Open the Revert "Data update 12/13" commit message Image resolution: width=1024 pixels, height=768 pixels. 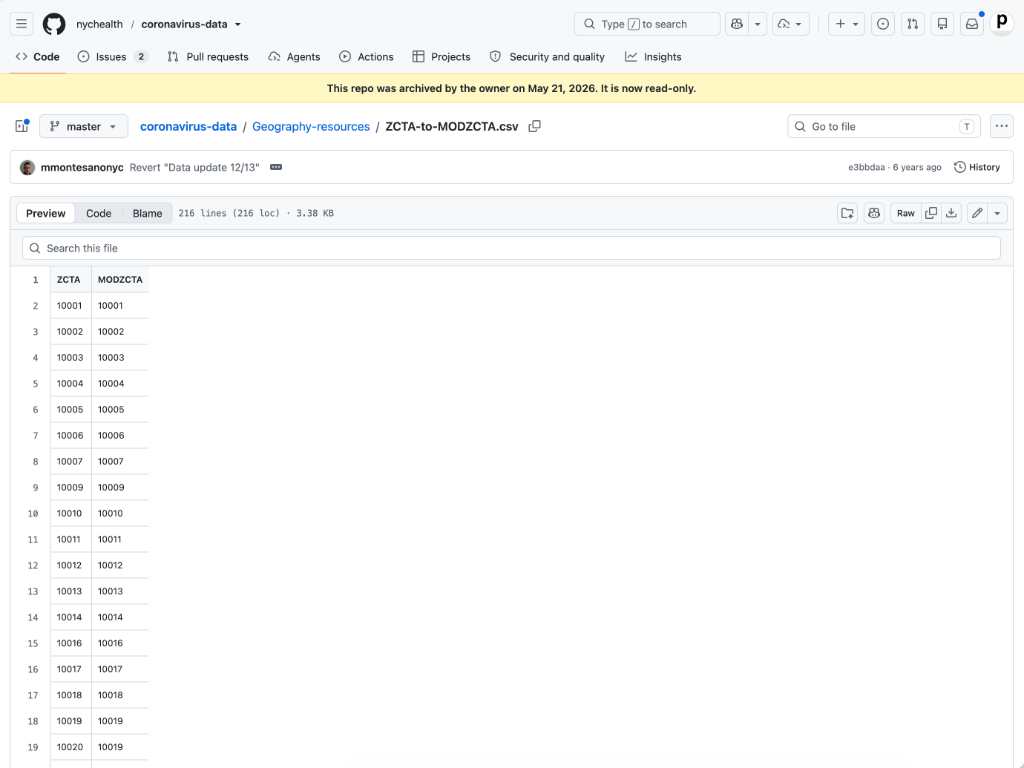point(194,167)
